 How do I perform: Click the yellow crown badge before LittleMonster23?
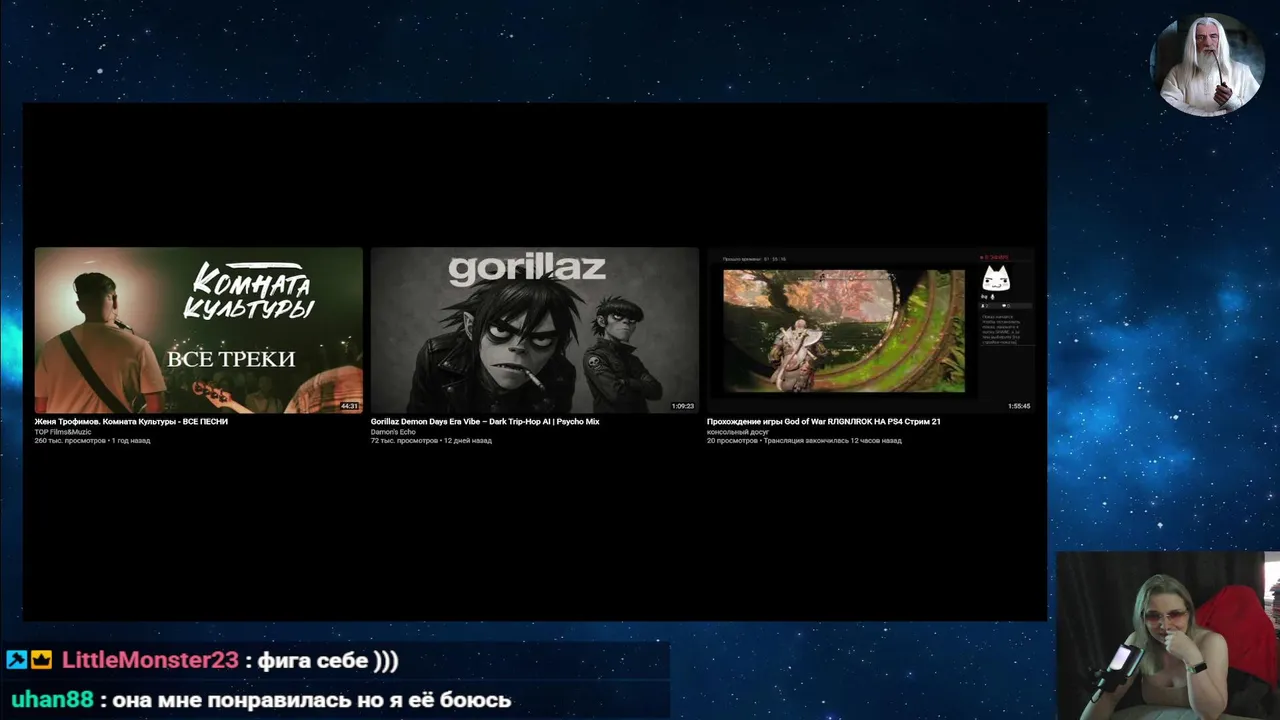41,660
